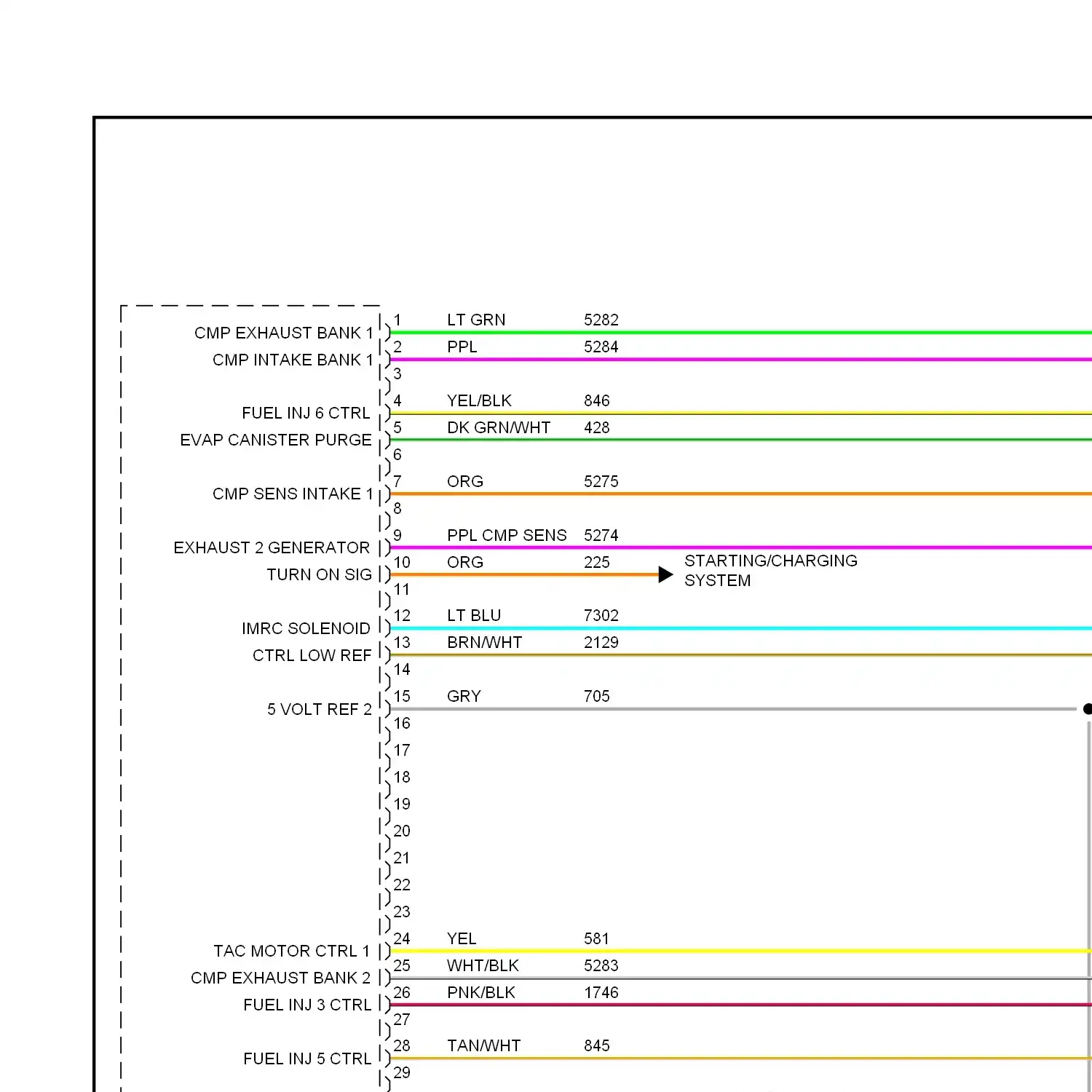1092x1092 pixels.
Task: Select circuit number 581
Action: (597, 938)
